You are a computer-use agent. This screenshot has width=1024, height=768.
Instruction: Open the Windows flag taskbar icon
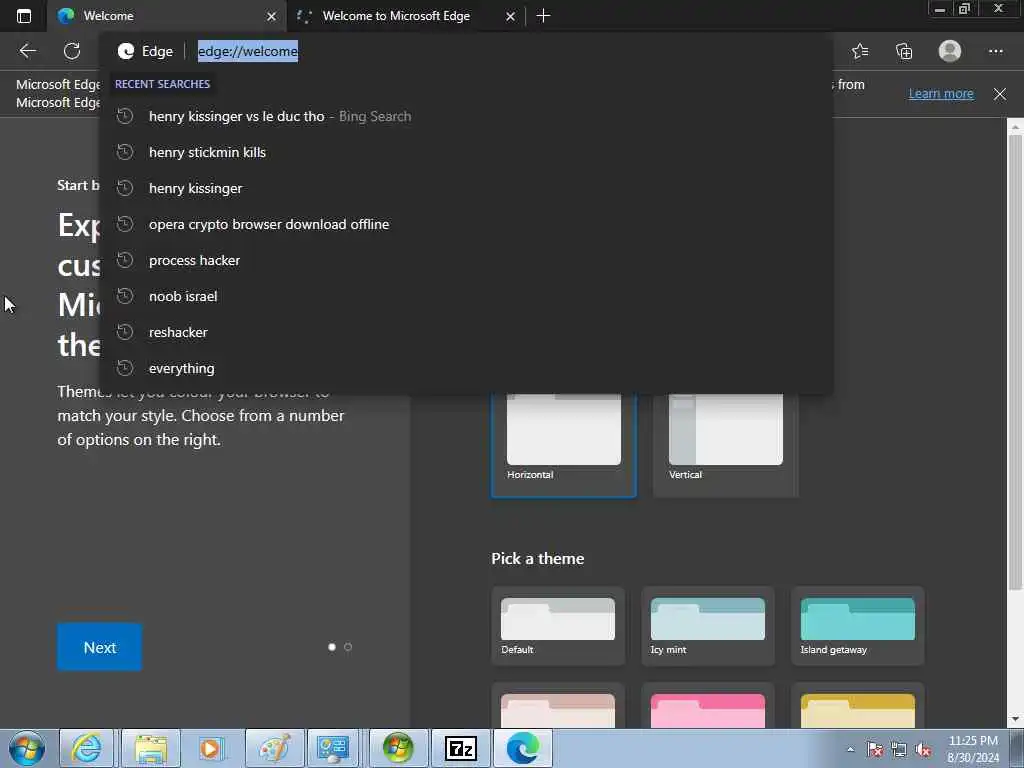click(398, 748)
